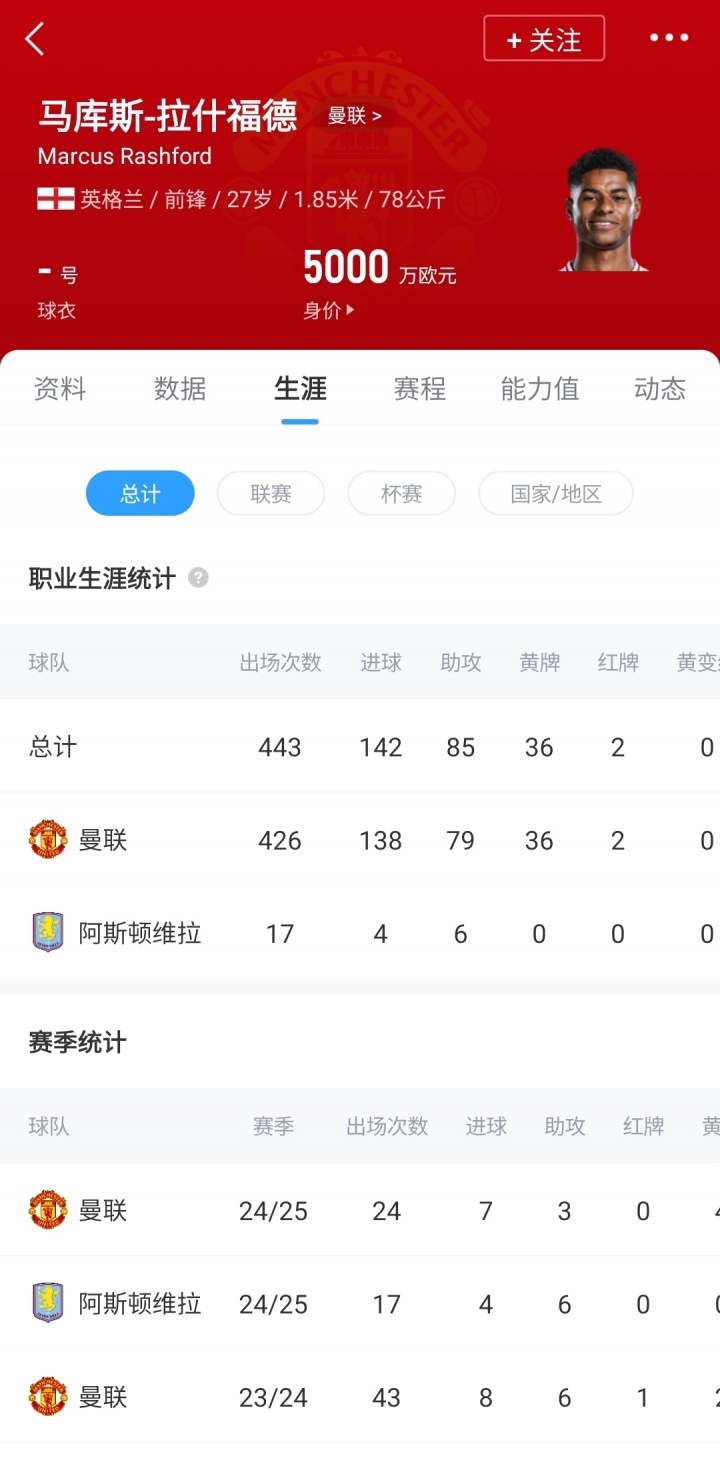Tap the Aston Villa crest in career totals
Viewport: 720px width, 1462px height.
pos(48,933)
